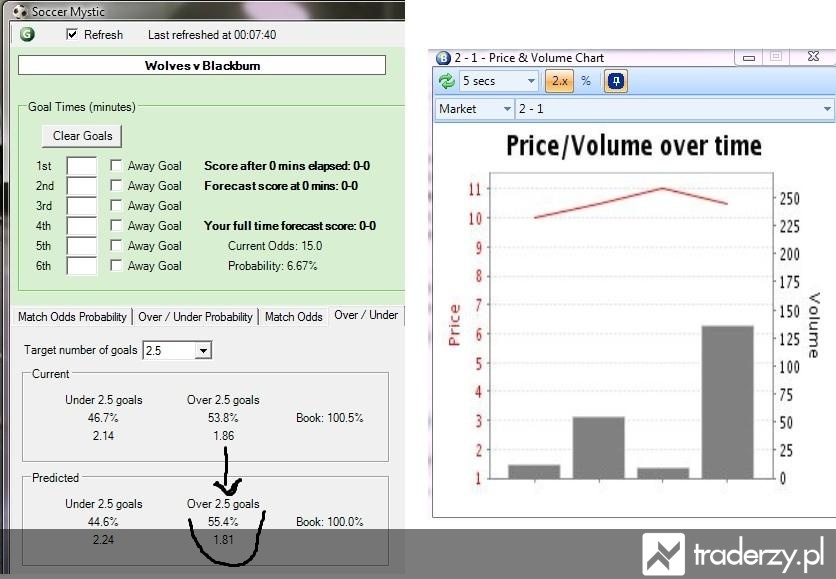Close the Price & Volume Chart window
This screenshot has width=836, height=579.
tap(813, 57)
